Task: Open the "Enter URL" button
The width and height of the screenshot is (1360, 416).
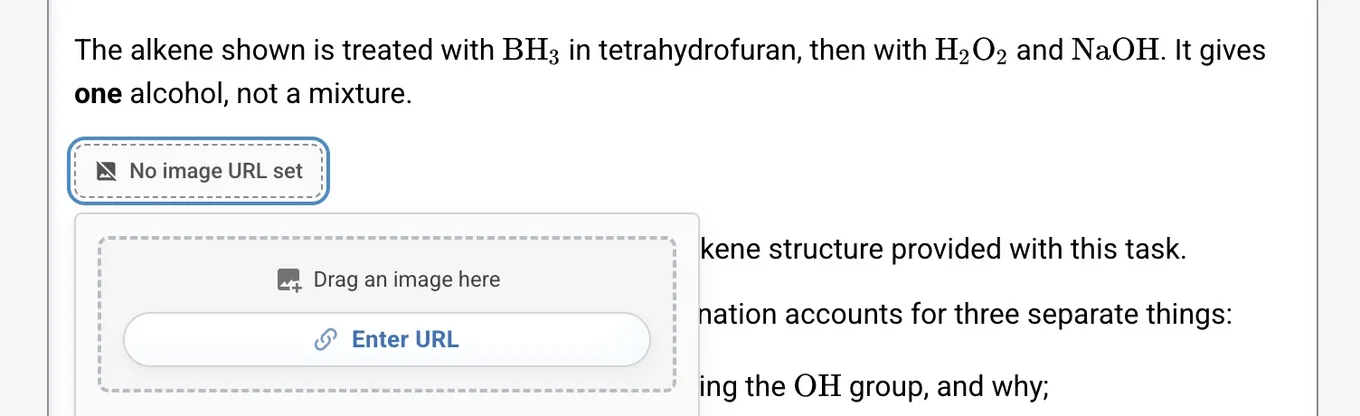Action: [387, 340]
